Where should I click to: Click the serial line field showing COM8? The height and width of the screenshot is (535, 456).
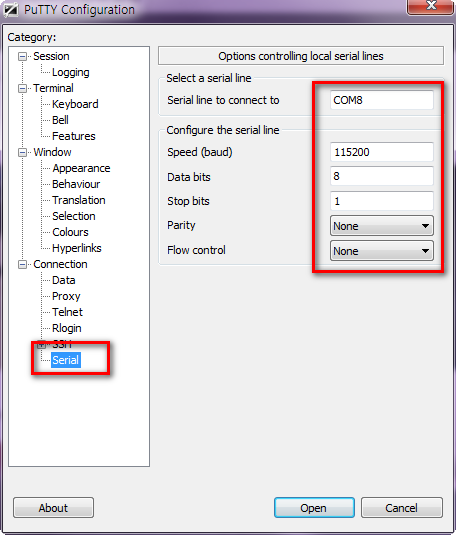(x=382, y=100)
